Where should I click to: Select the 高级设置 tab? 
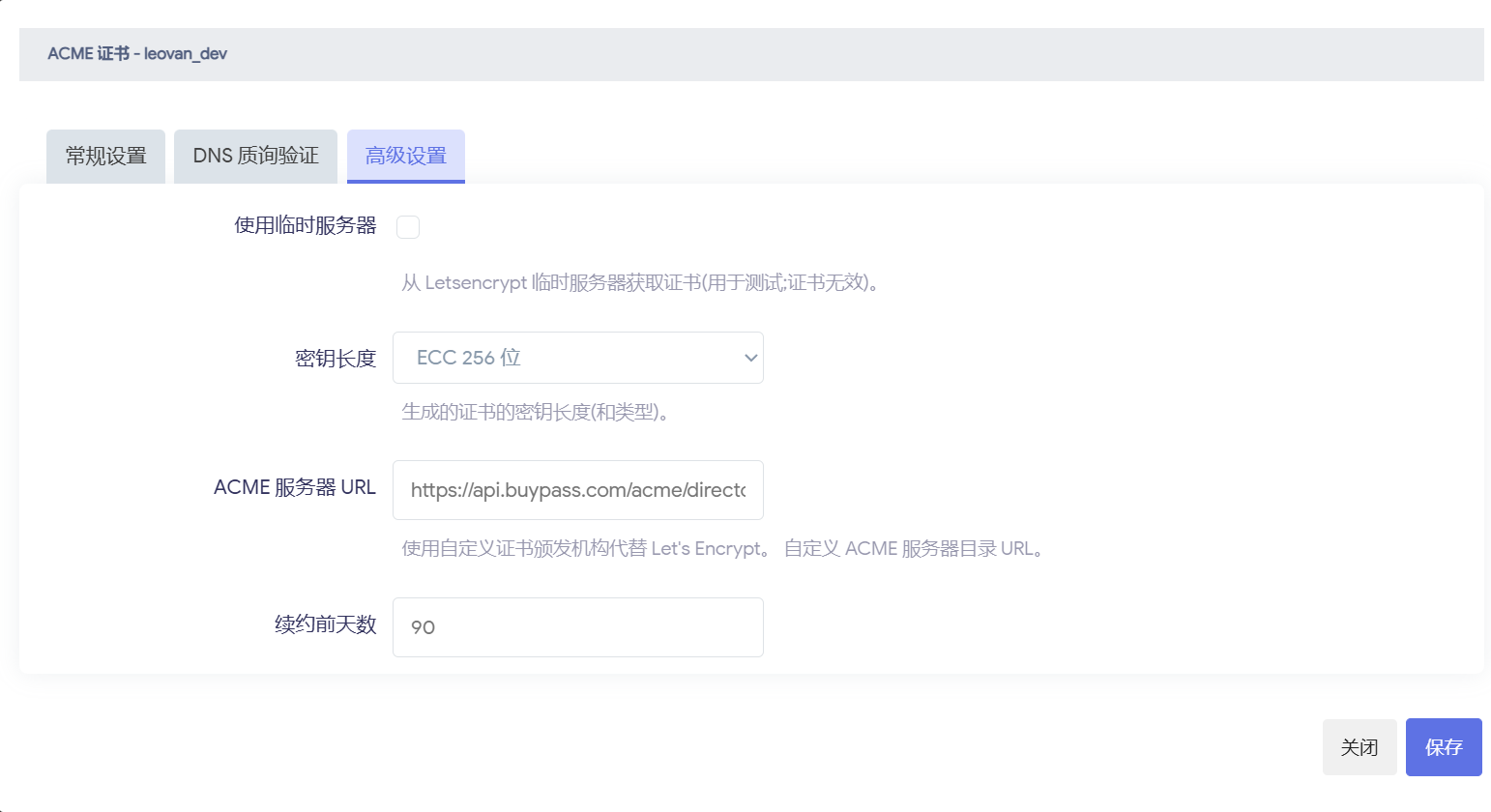tap(405, 155)
